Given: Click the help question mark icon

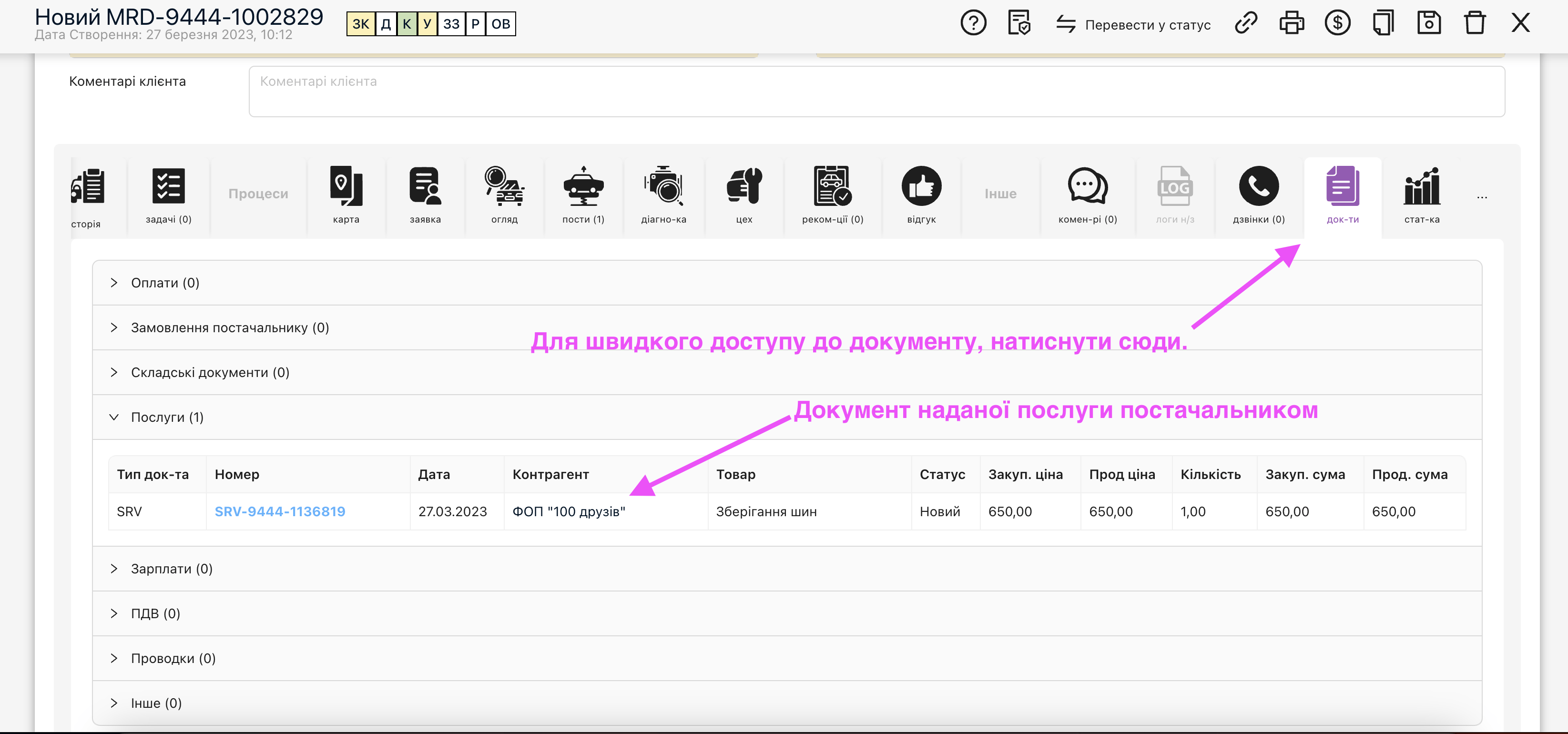Looking at the screenshot, I should pyautogui.click(x=973, y=23).
